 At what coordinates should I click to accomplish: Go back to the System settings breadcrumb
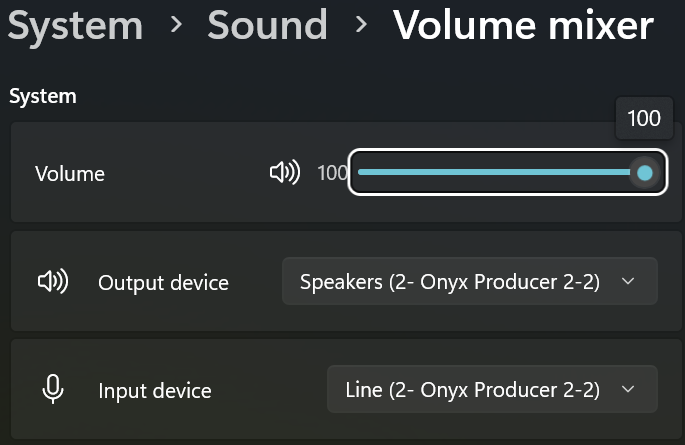click(76, 25)
